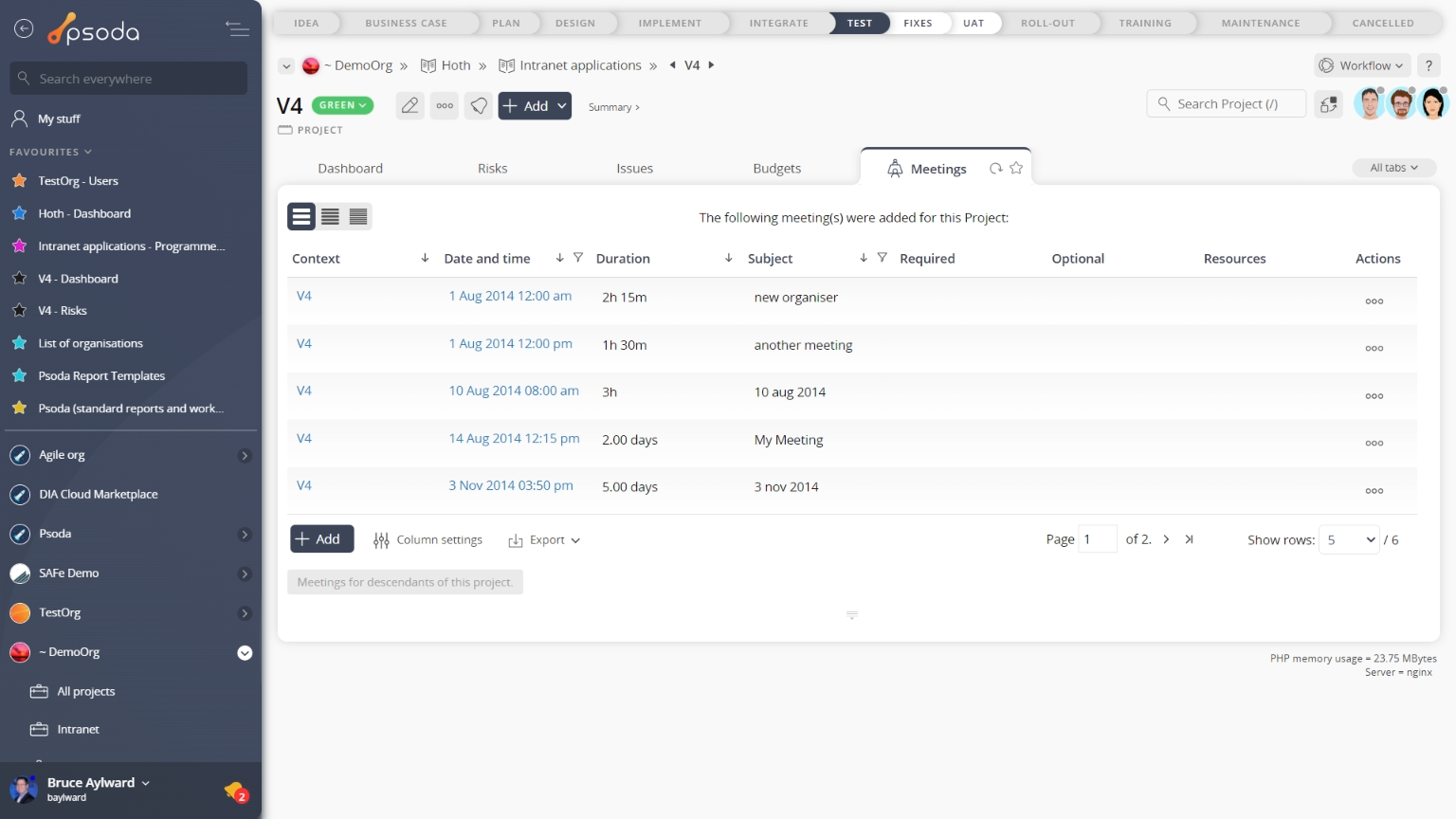Favourite the Meetings tab with the star icon

1016,168
